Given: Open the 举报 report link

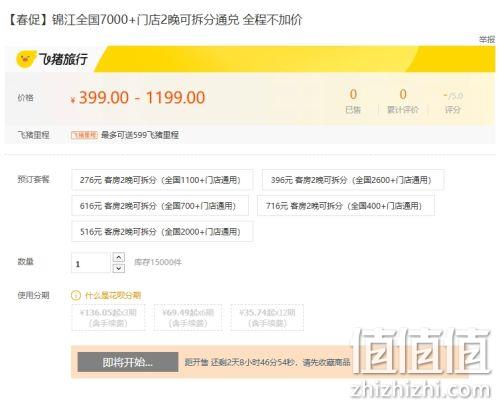Looking at the screenshot, I should click(487, 40).
